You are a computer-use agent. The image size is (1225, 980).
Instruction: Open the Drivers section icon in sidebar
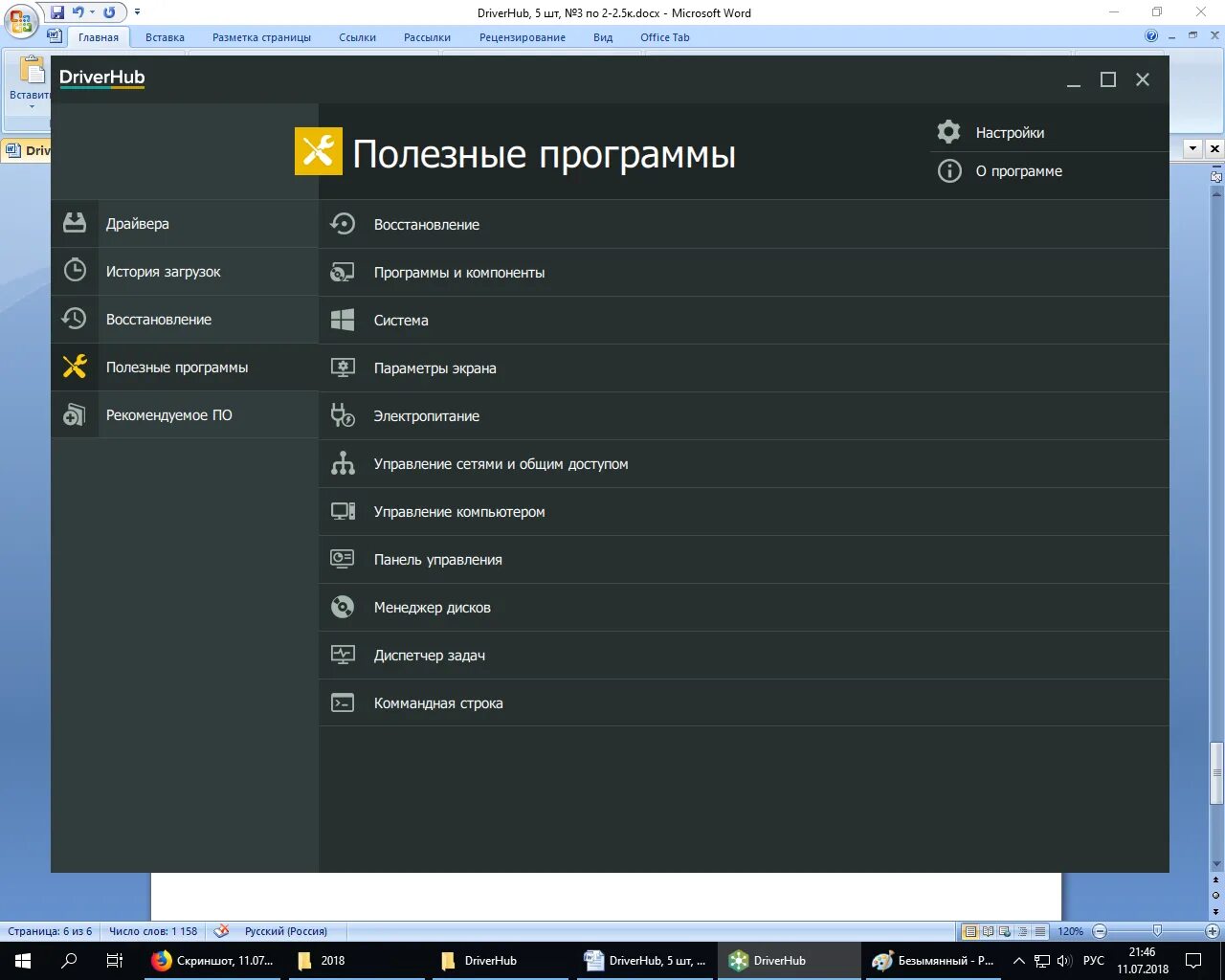click(75, 223)
